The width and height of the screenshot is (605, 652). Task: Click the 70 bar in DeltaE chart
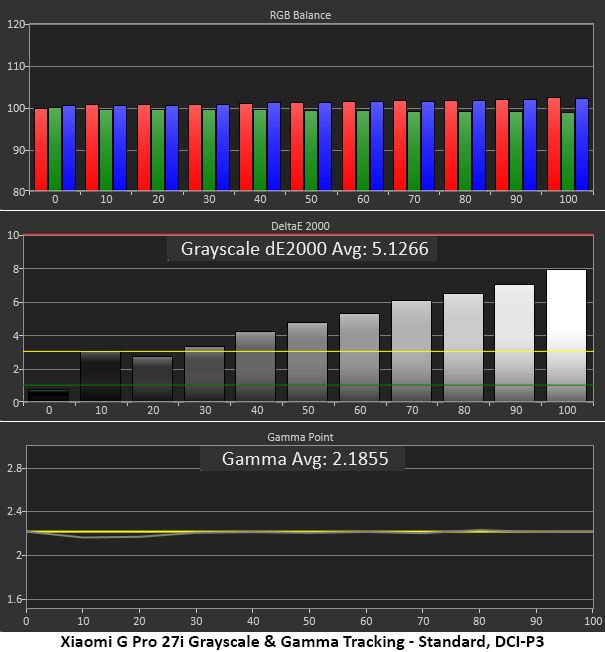[x=411, y=351]
